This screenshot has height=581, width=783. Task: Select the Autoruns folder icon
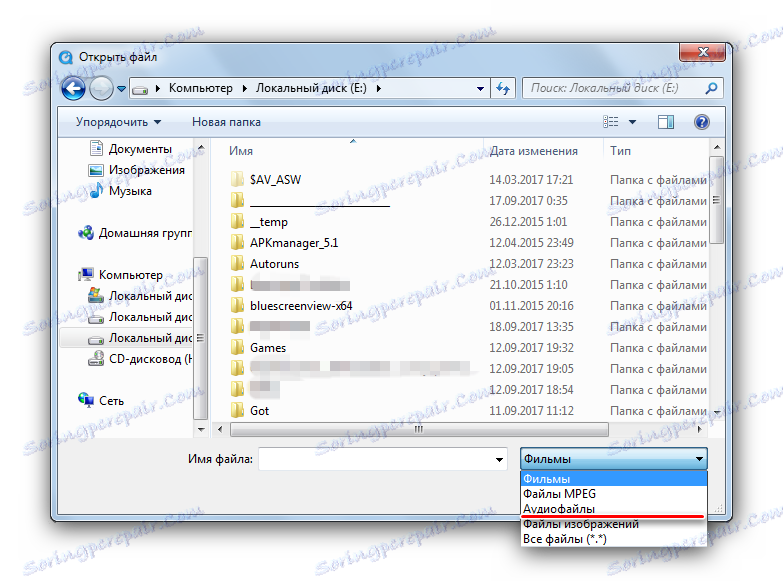(x=238, y=263)
